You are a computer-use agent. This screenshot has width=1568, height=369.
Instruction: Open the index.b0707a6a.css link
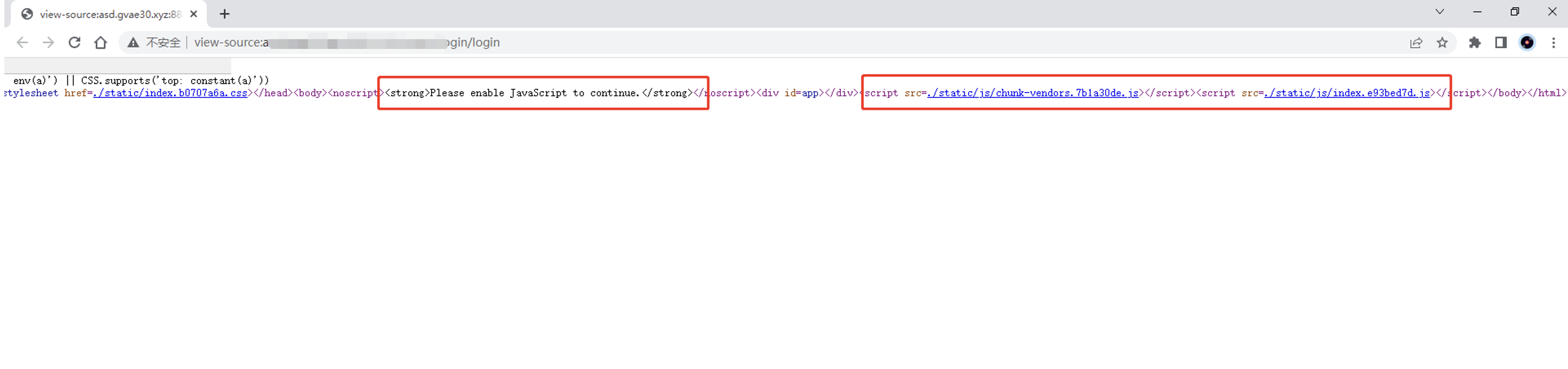pos(171,93)
